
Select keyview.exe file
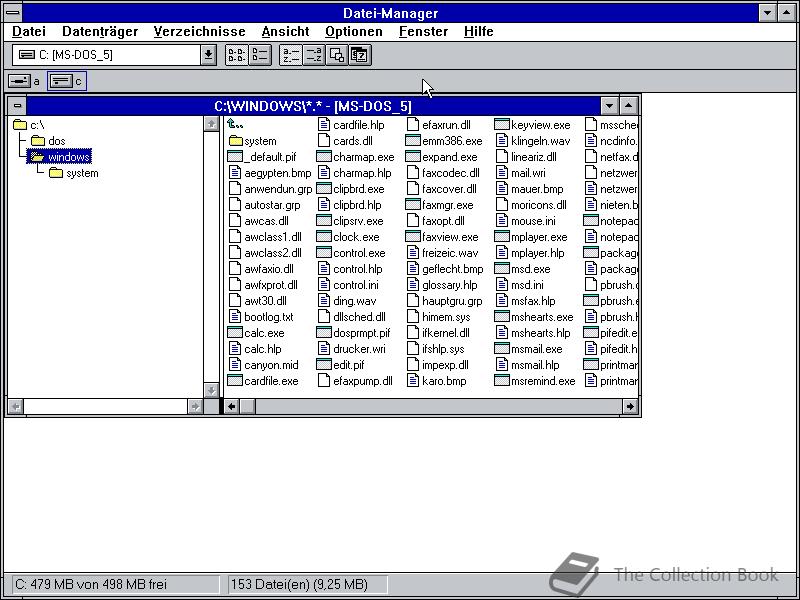point(533,124)
